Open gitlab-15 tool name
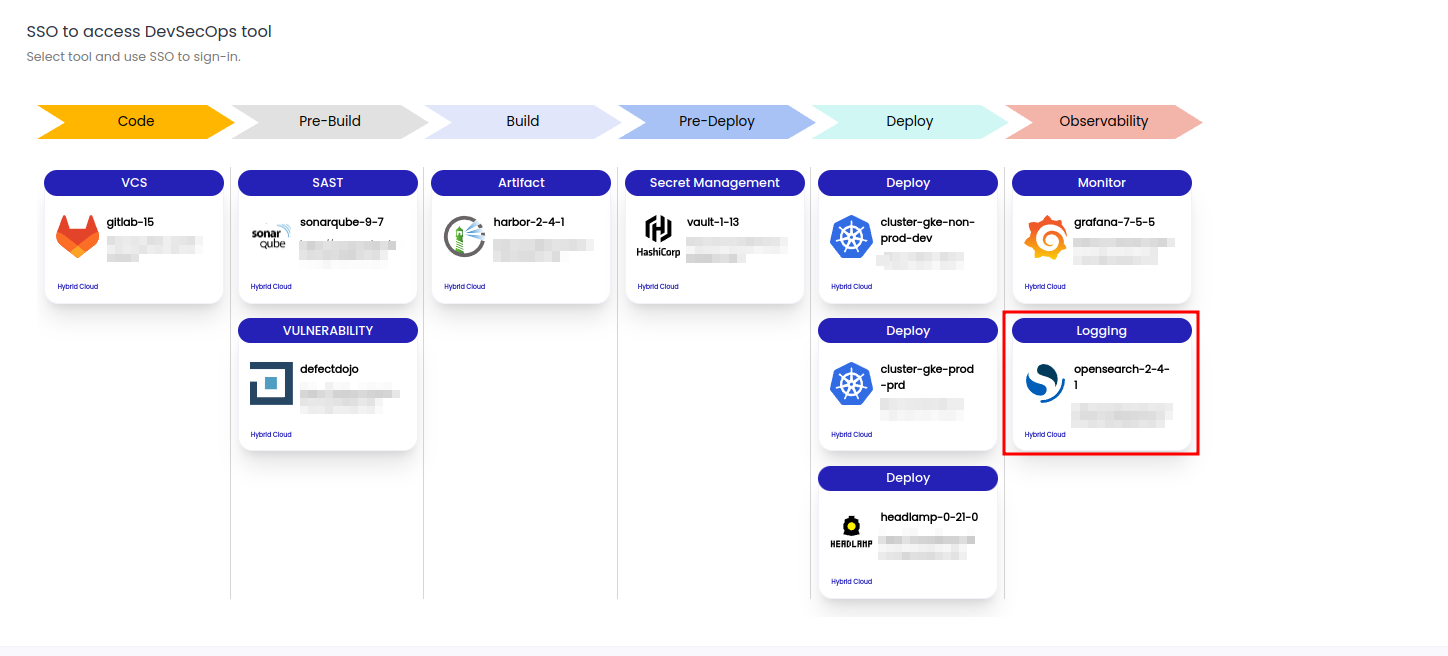 (x=130, y=222)
